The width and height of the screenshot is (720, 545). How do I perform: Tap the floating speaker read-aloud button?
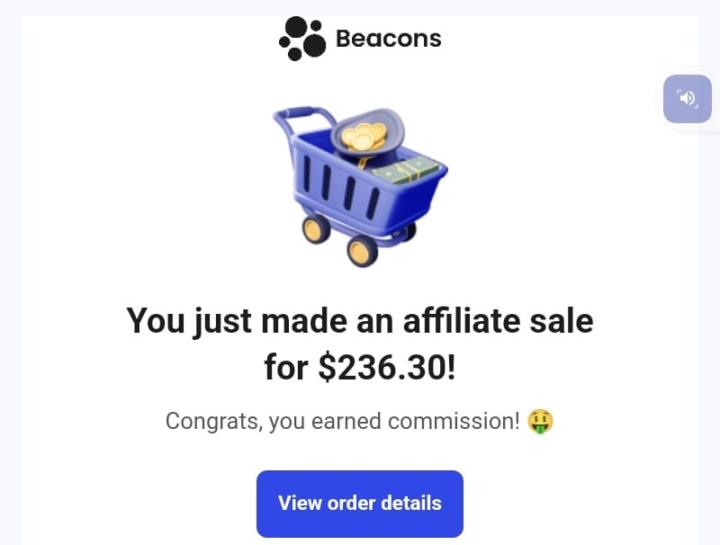(687, 98)
